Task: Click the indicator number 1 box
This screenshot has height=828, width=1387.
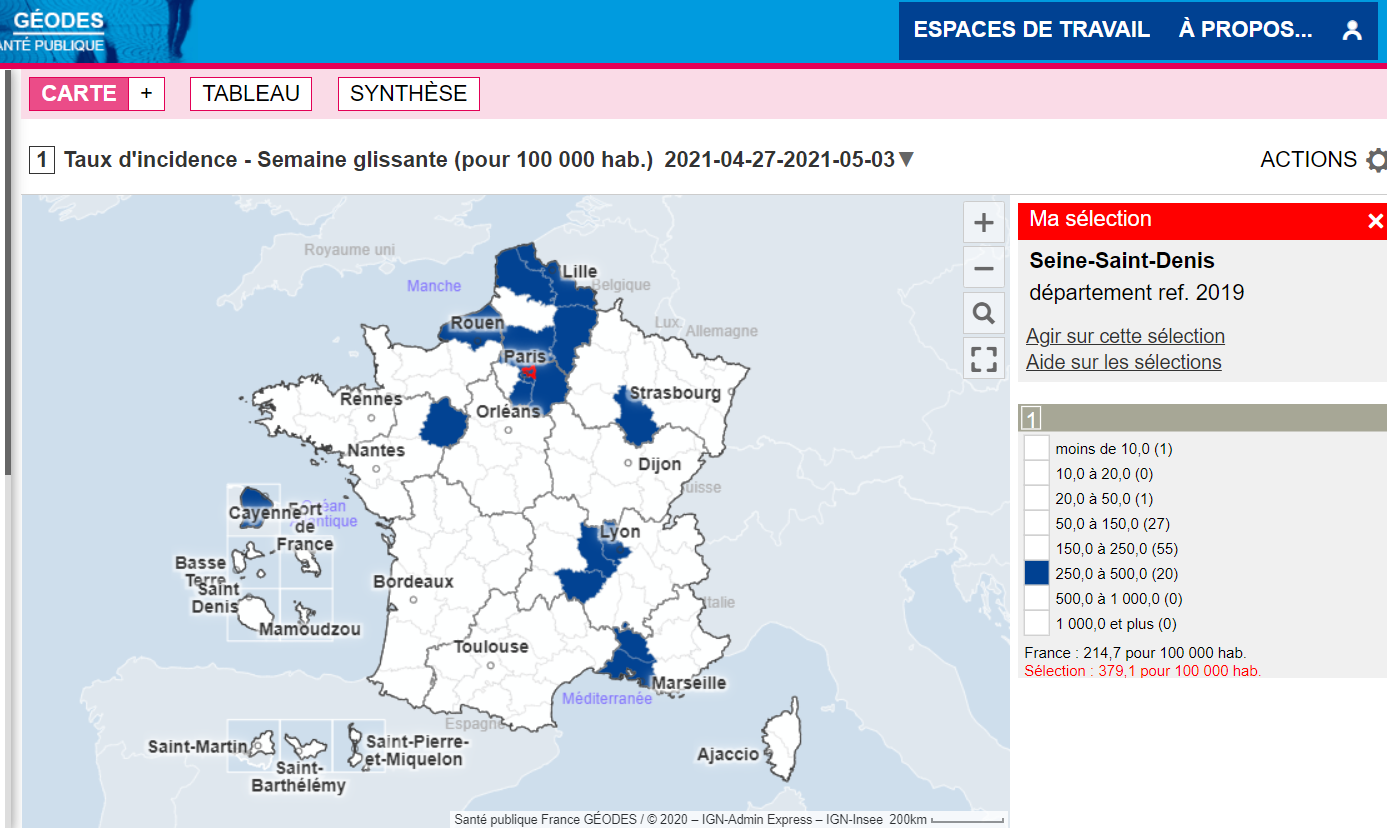Action: tap(42, 160)
